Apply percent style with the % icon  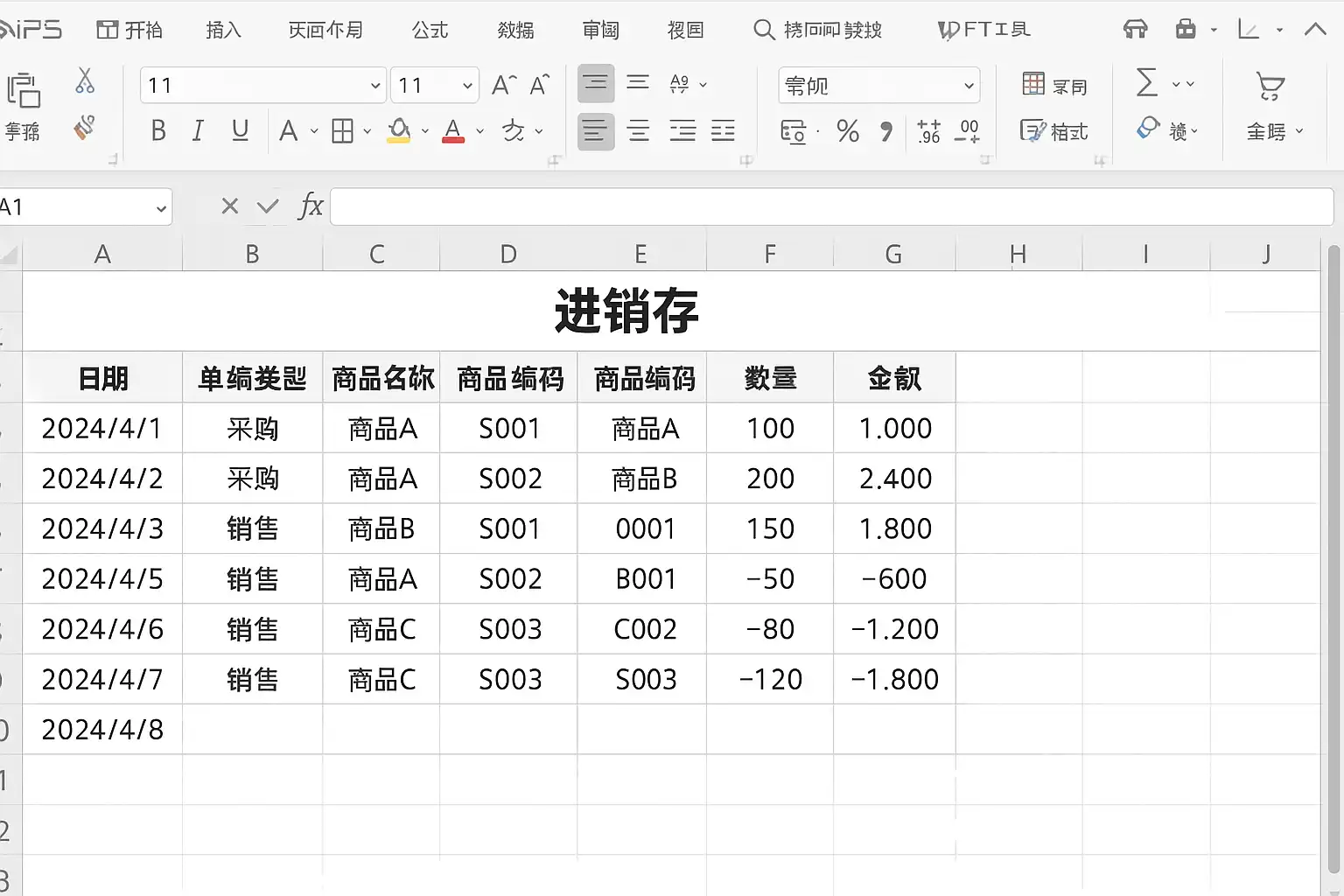click(x=847, y=131)
